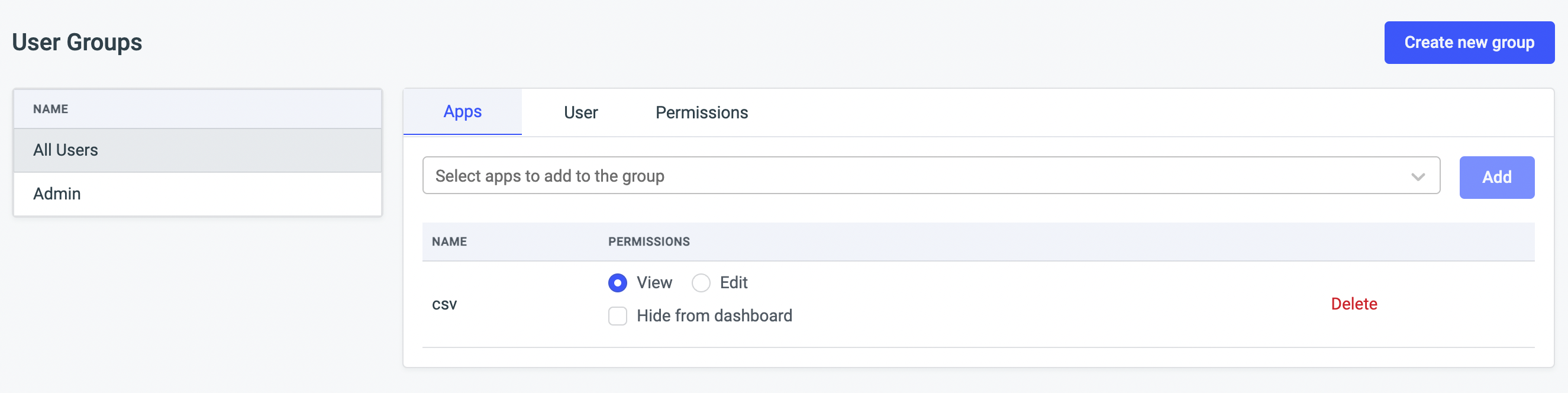
Task: Select the All Users group row
Action: [197, 150]
